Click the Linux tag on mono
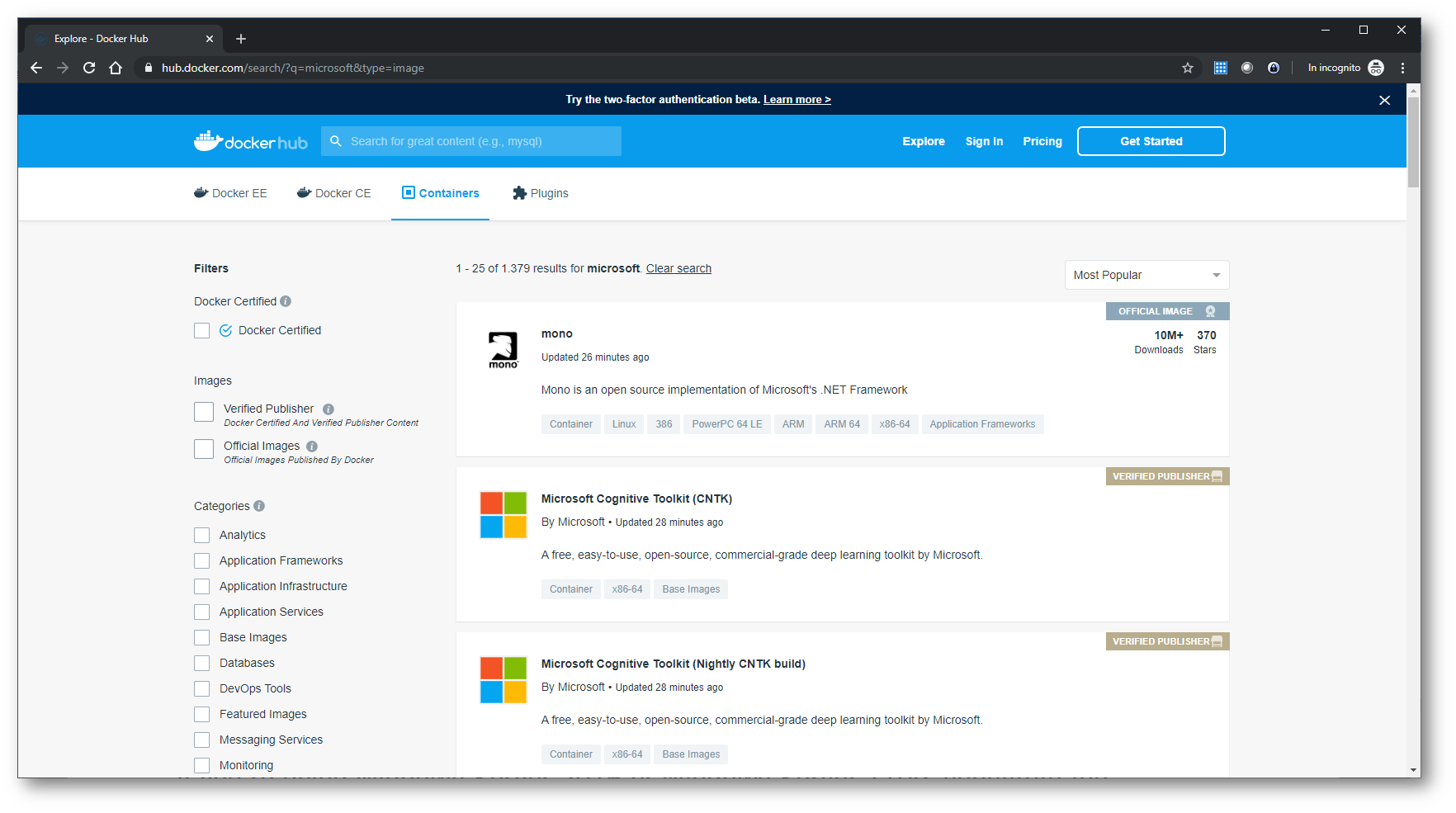 [624, 424]
